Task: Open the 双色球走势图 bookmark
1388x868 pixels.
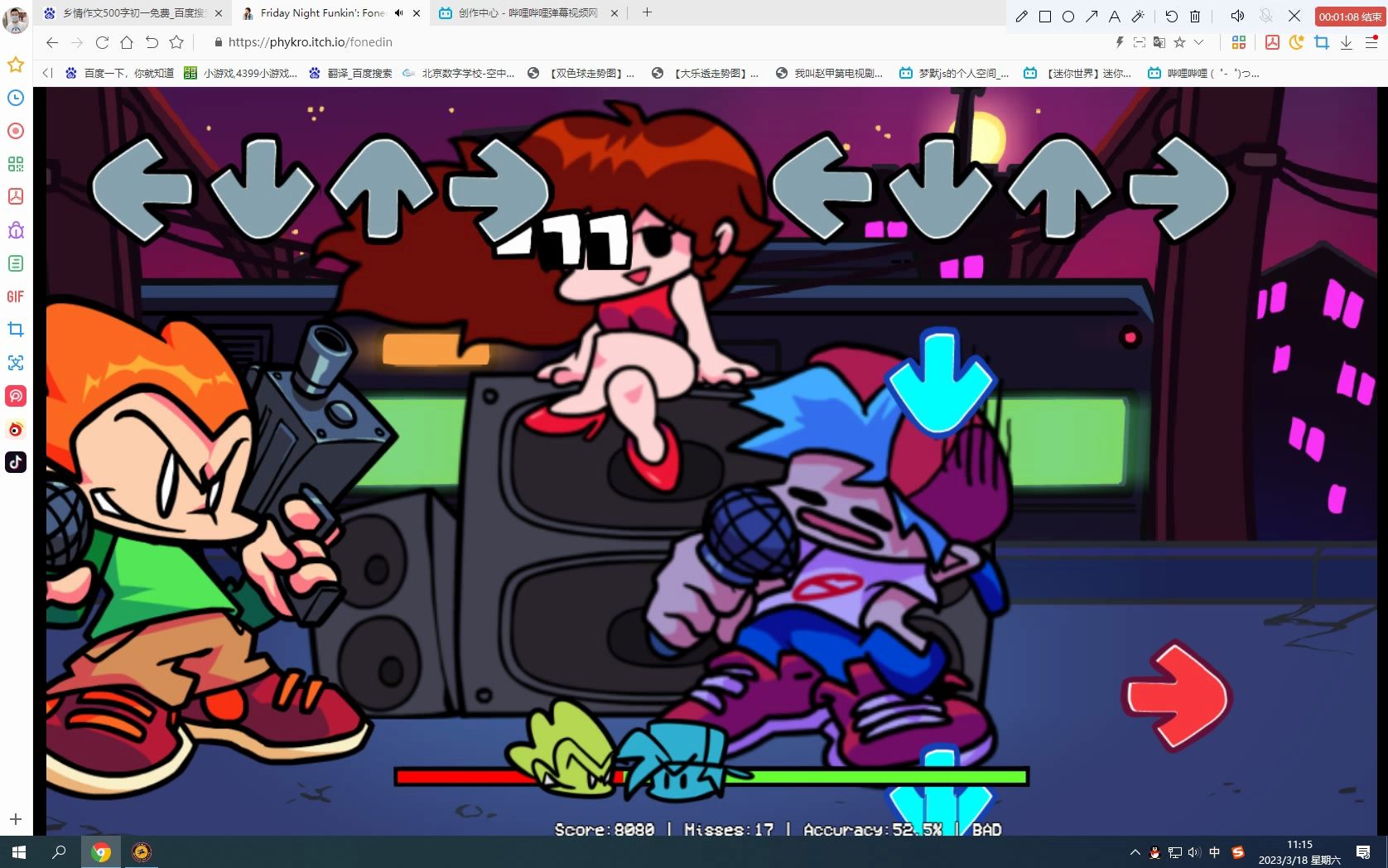Action: click(x=581, y=73)
